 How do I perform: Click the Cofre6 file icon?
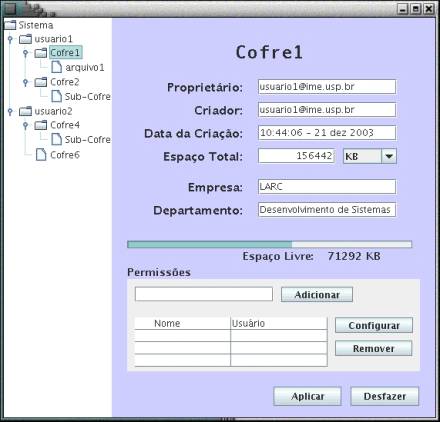pos(41,155)
